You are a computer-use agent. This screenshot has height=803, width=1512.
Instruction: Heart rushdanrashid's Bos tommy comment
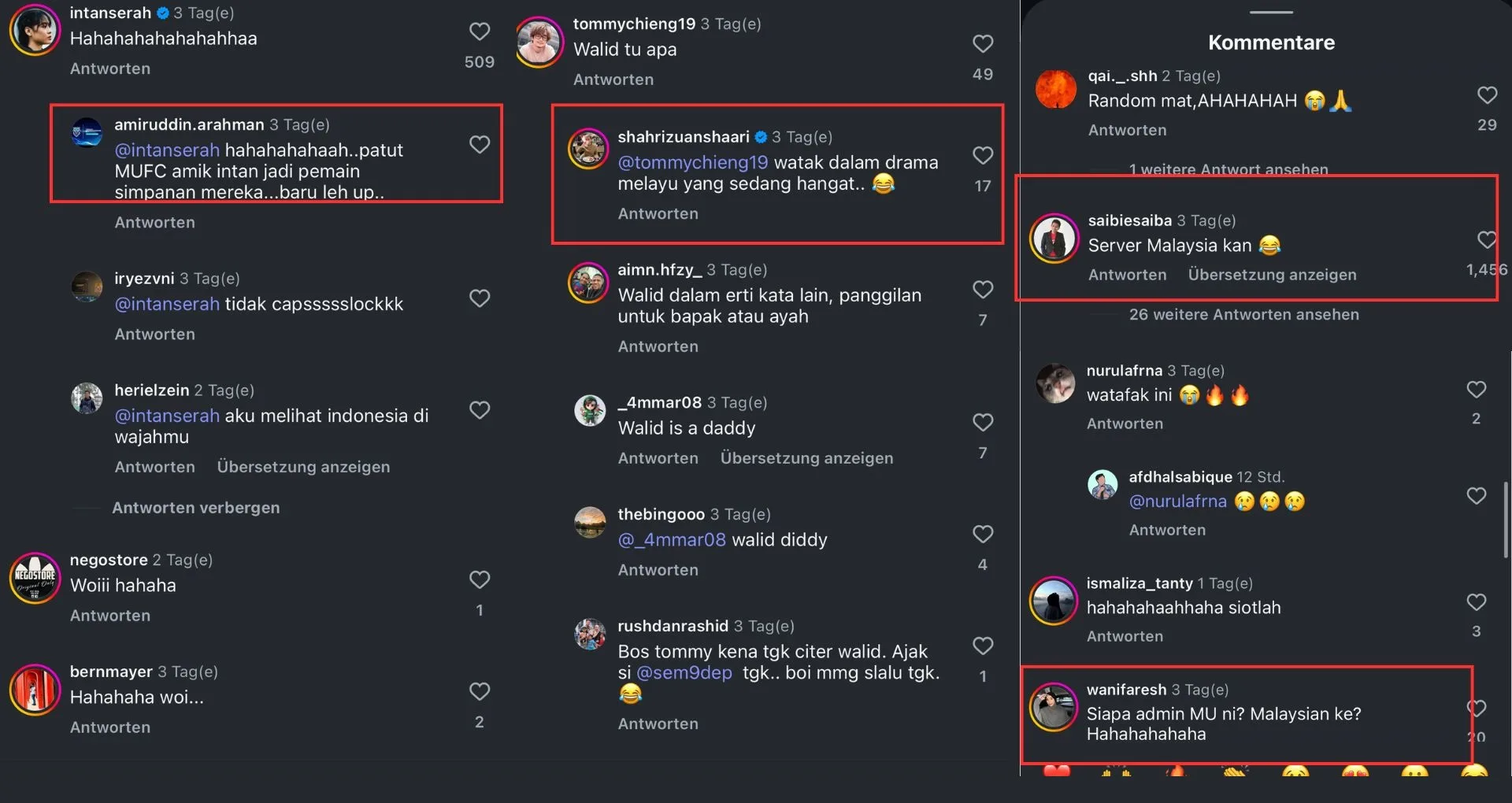(x=983, y=646)
